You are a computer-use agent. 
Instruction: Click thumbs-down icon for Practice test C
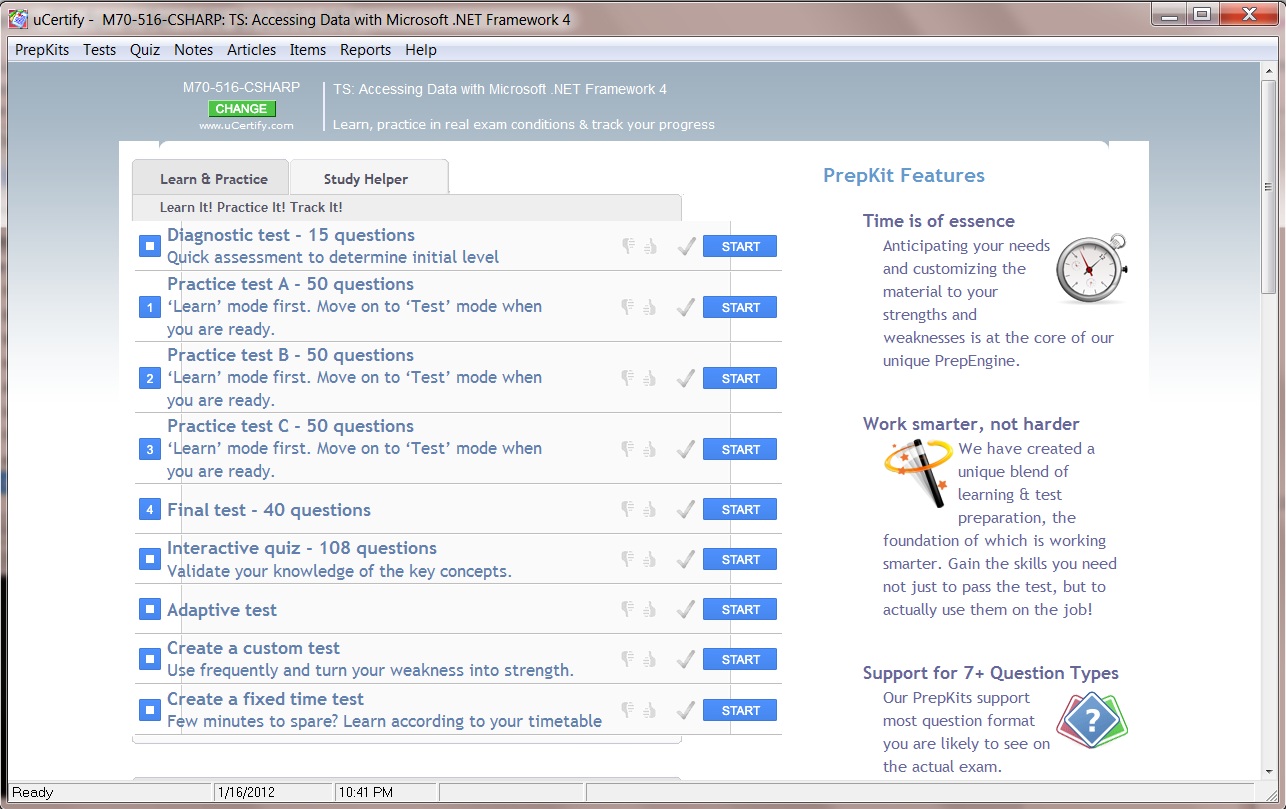628,449
